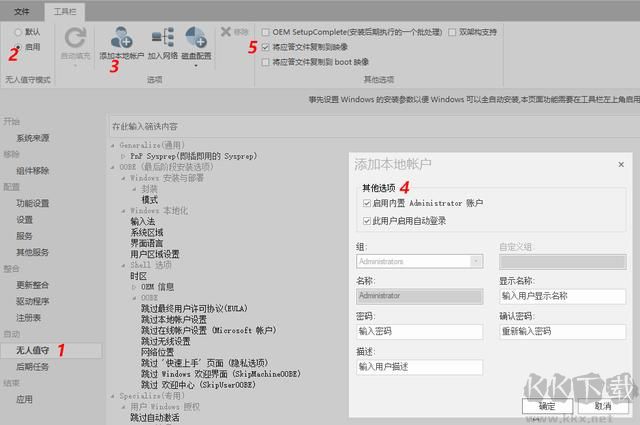Select 输入法 tree item
This screenshot has height=425, width=640.
click(x=143, y=222)
